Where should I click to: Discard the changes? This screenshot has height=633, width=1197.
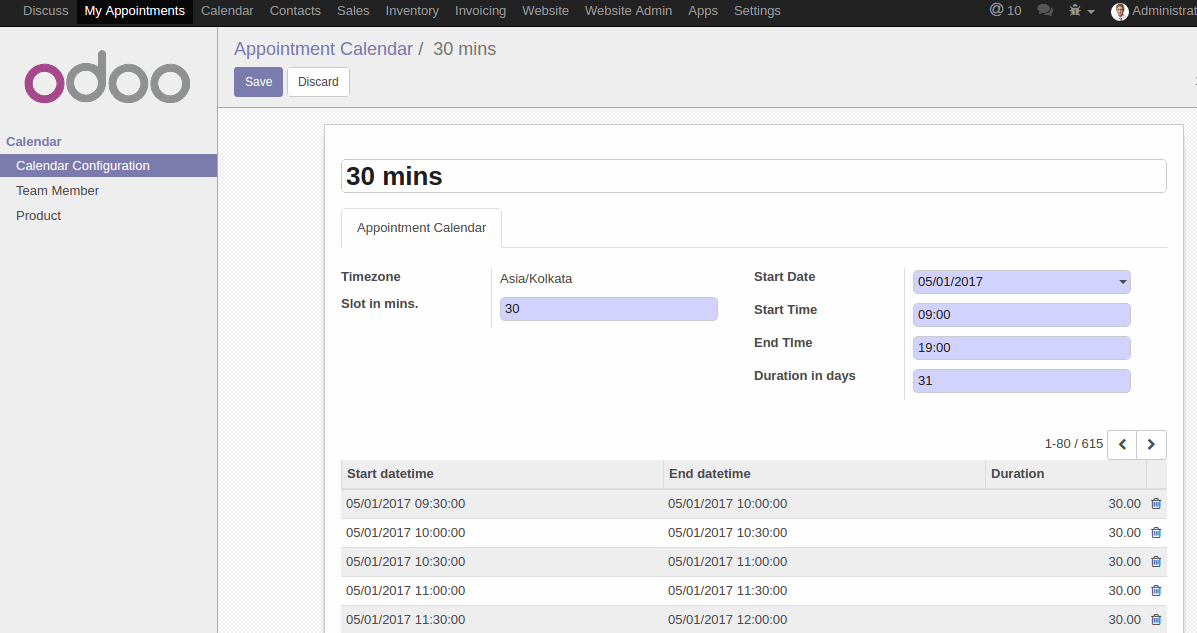click(318, 82)
